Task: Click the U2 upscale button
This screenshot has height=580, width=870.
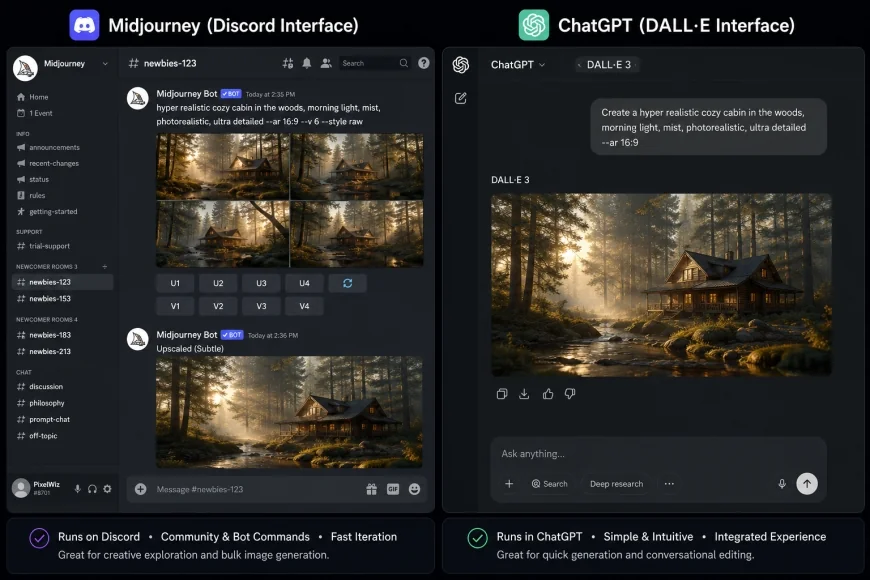Action: click(219, 283)
